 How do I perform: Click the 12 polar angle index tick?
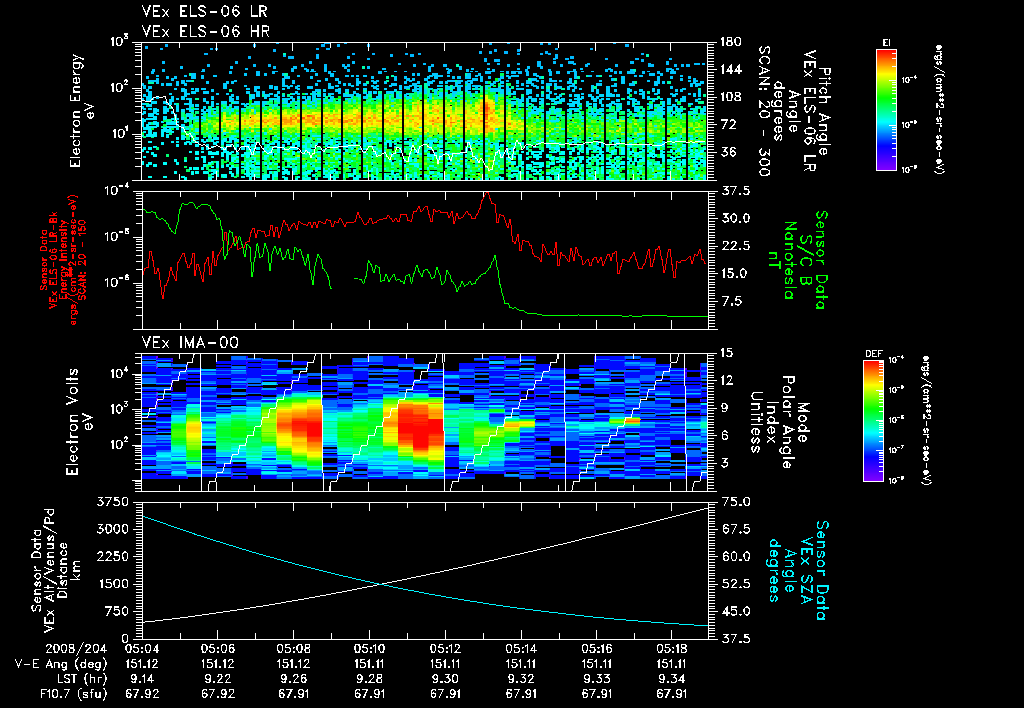[x=726, y=380]
